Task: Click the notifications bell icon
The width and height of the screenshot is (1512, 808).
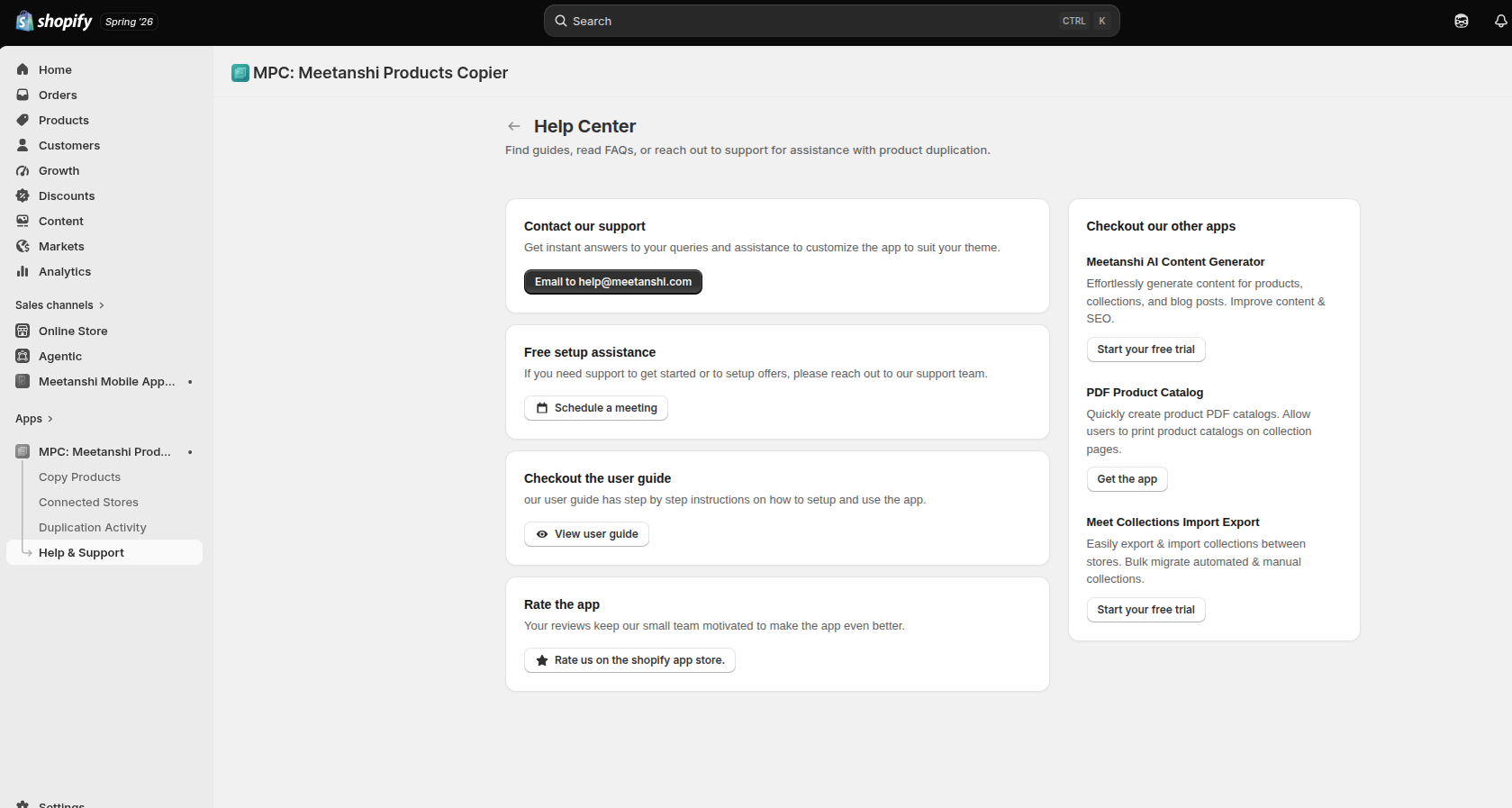Action: pos(1500,21)
